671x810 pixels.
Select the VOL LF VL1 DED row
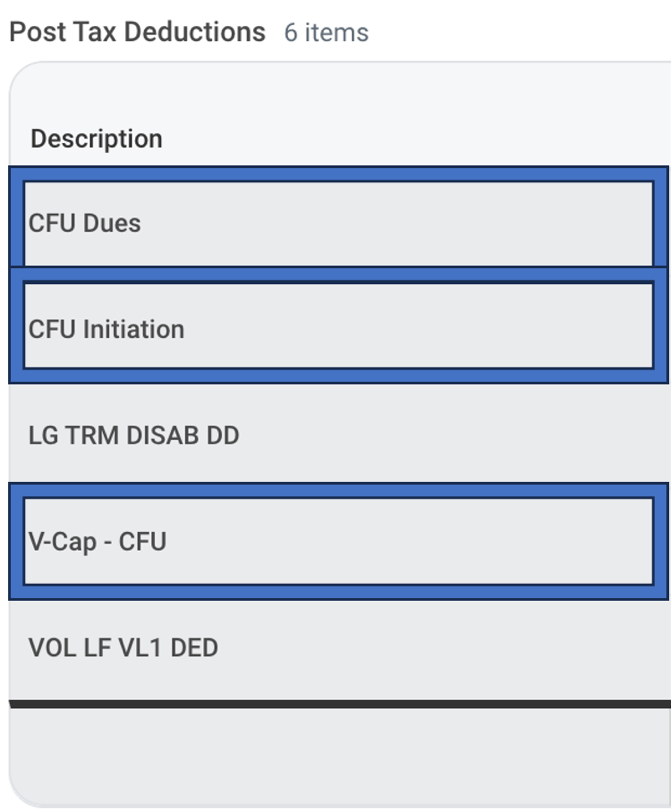coord(339,648)
